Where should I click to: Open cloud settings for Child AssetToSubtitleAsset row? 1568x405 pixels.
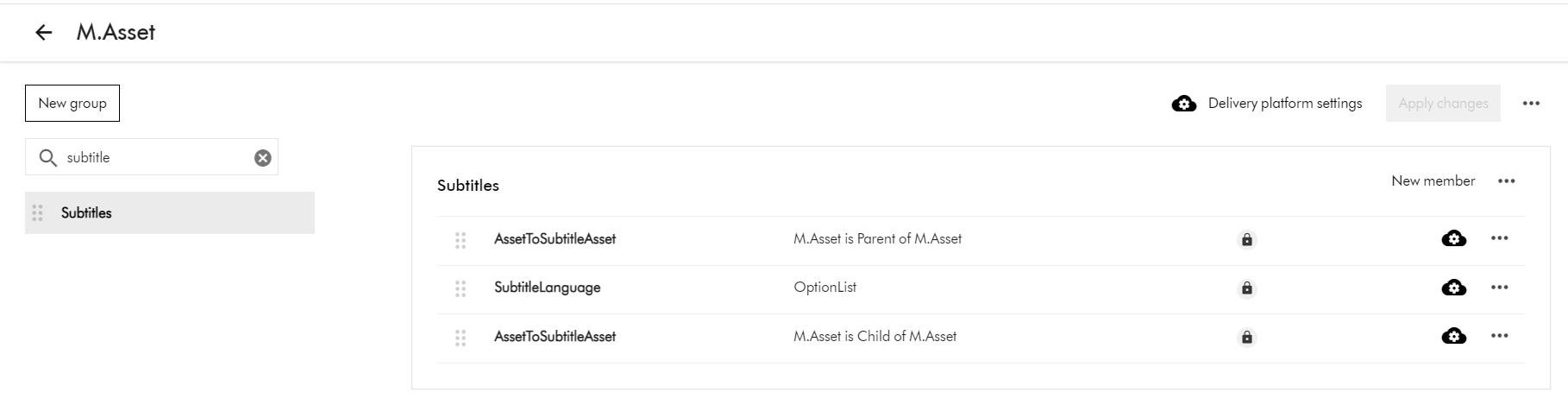1453,336
